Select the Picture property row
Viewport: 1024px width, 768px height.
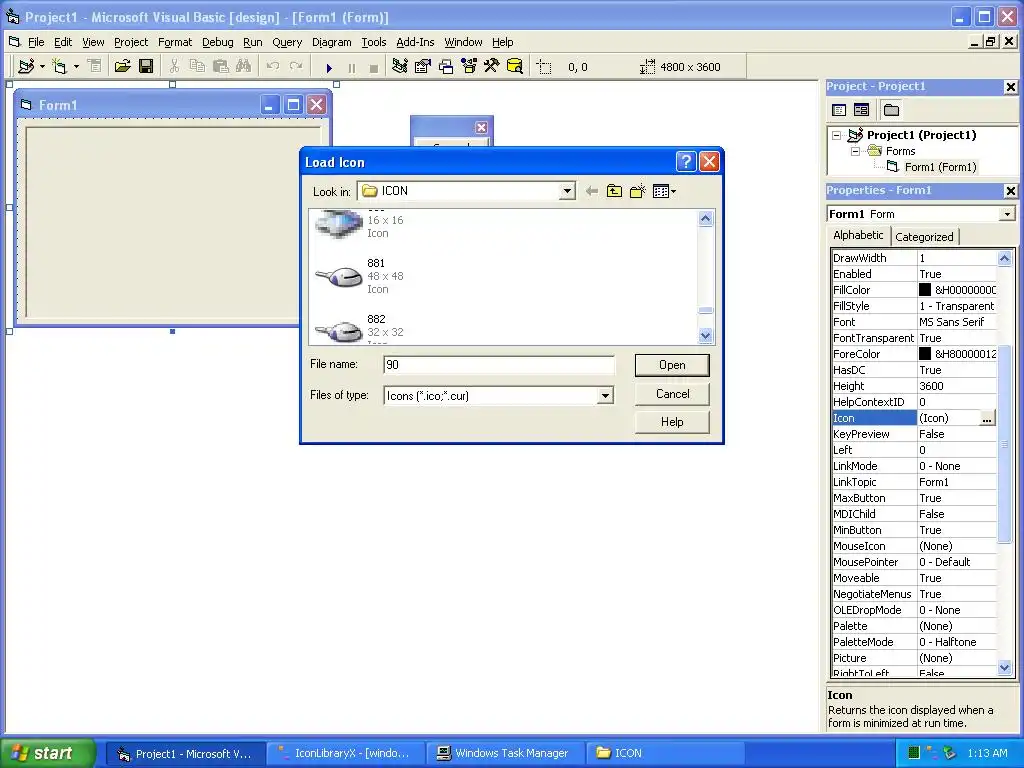coord(914,658)
